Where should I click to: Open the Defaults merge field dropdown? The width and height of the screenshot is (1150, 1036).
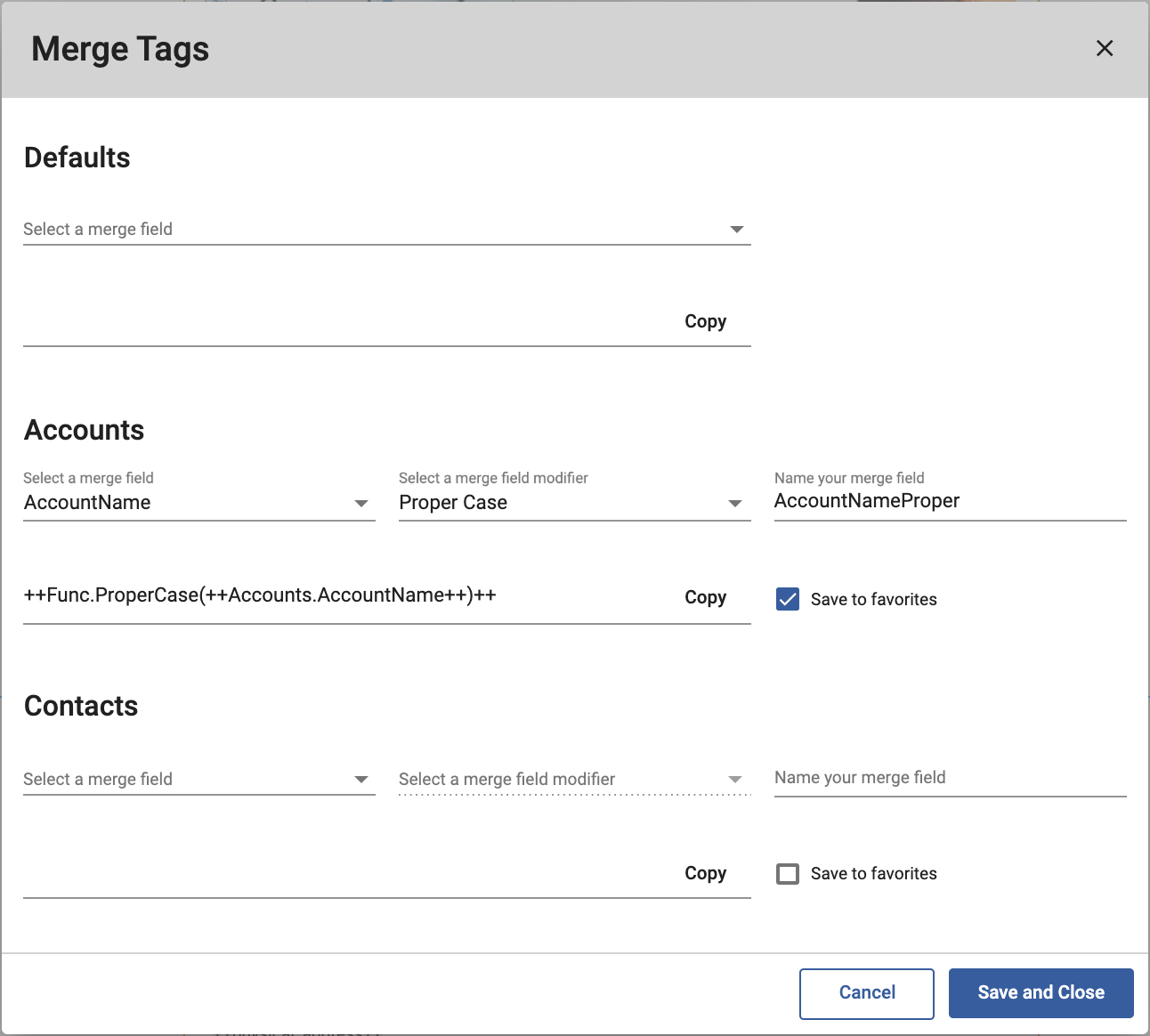383,229
